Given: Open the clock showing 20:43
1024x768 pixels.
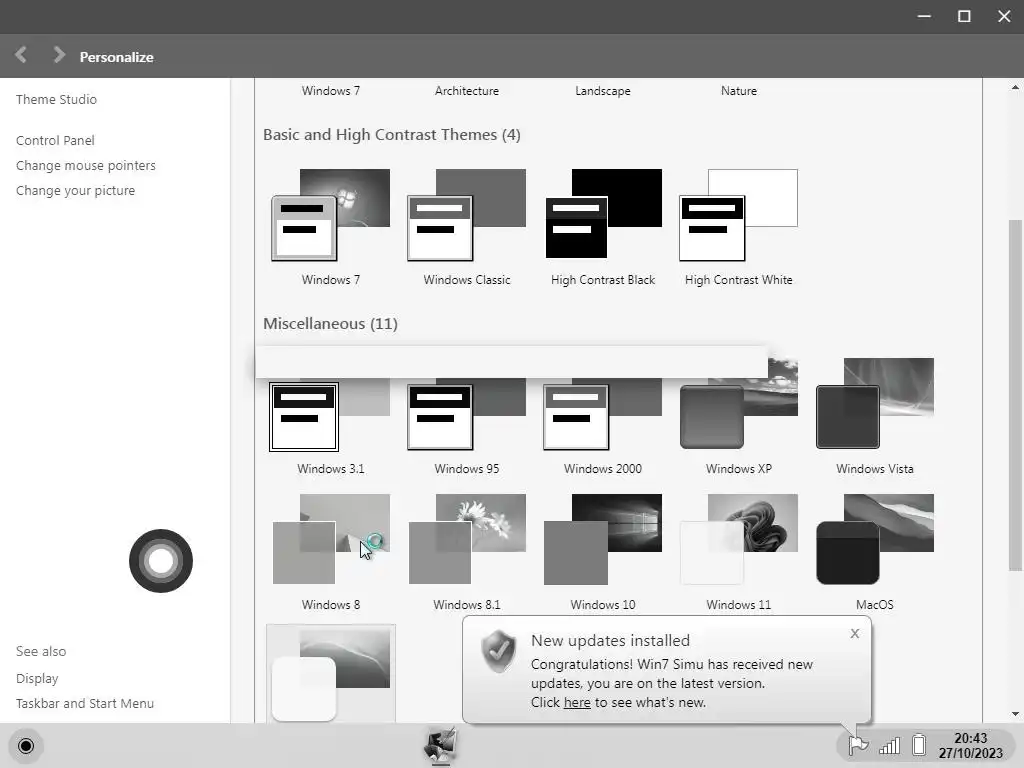Looking at the screenshot, I should pos(970,746).
